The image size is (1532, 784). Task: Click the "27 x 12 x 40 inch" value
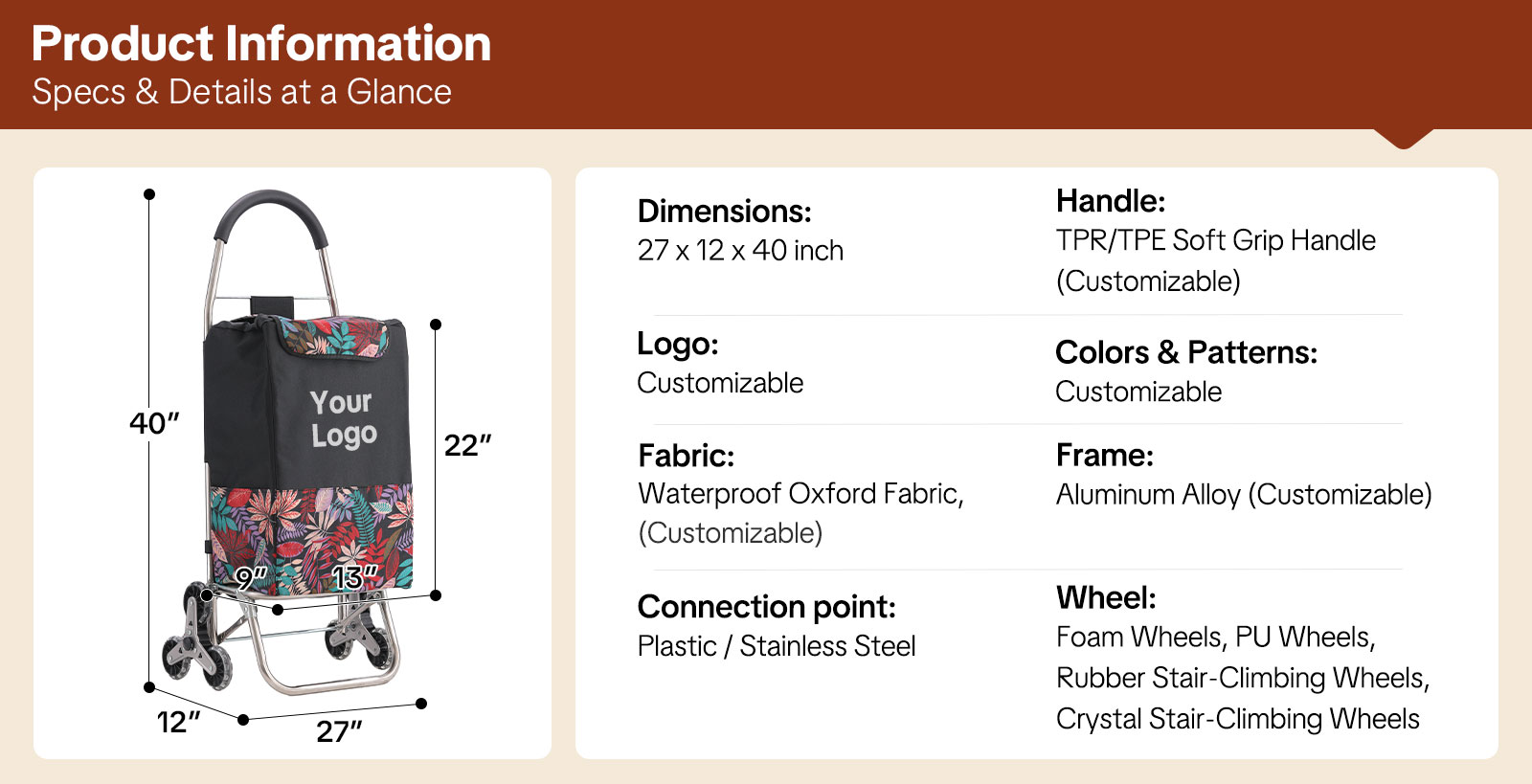pos(740,251)
